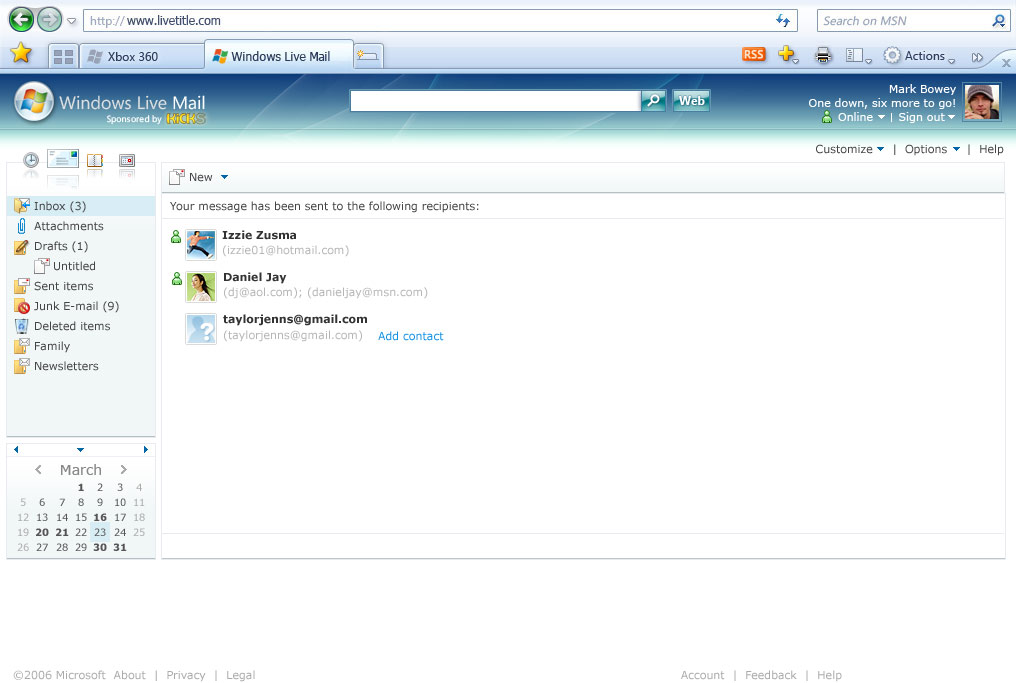The image size is (1016, 683).
Task: Select Junk E-mail folder
Action: point(76,306)
